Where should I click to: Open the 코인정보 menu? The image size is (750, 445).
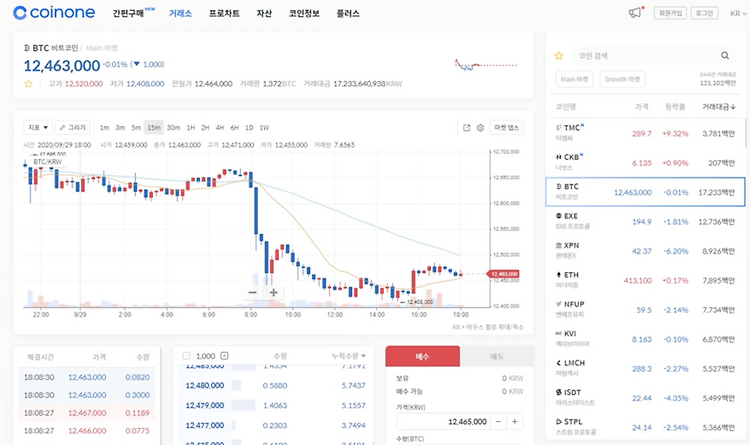(x=304, y=13)
